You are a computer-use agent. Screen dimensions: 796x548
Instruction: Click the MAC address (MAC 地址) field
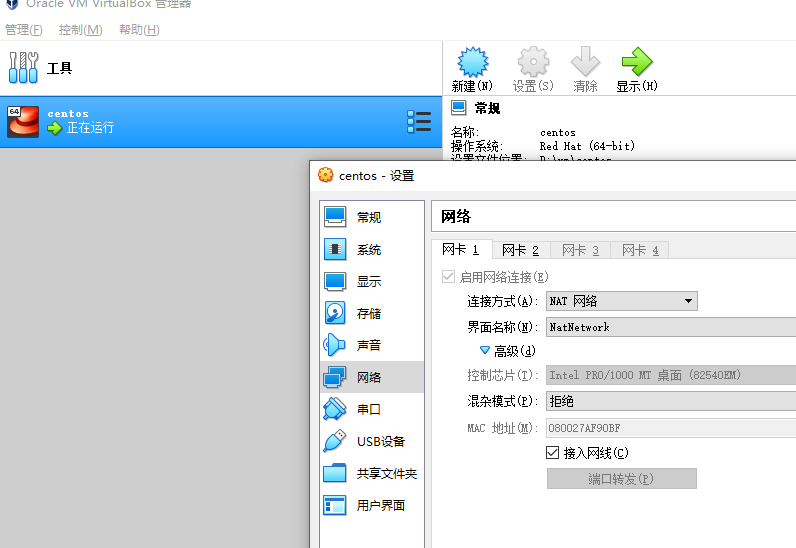pyautogui.click(x=670, y=428)
